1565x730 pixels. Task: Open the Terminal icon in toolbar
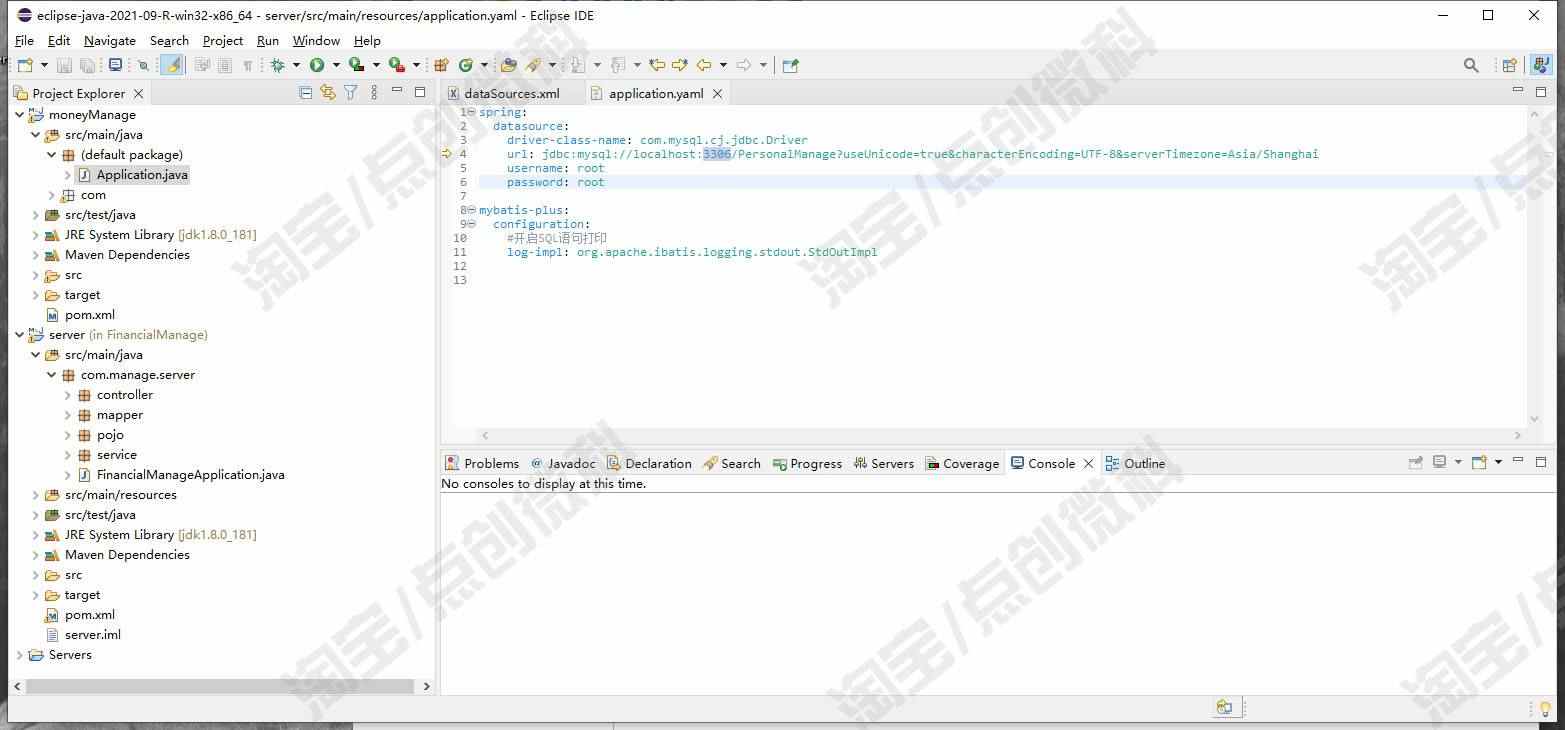pos(115,65)
